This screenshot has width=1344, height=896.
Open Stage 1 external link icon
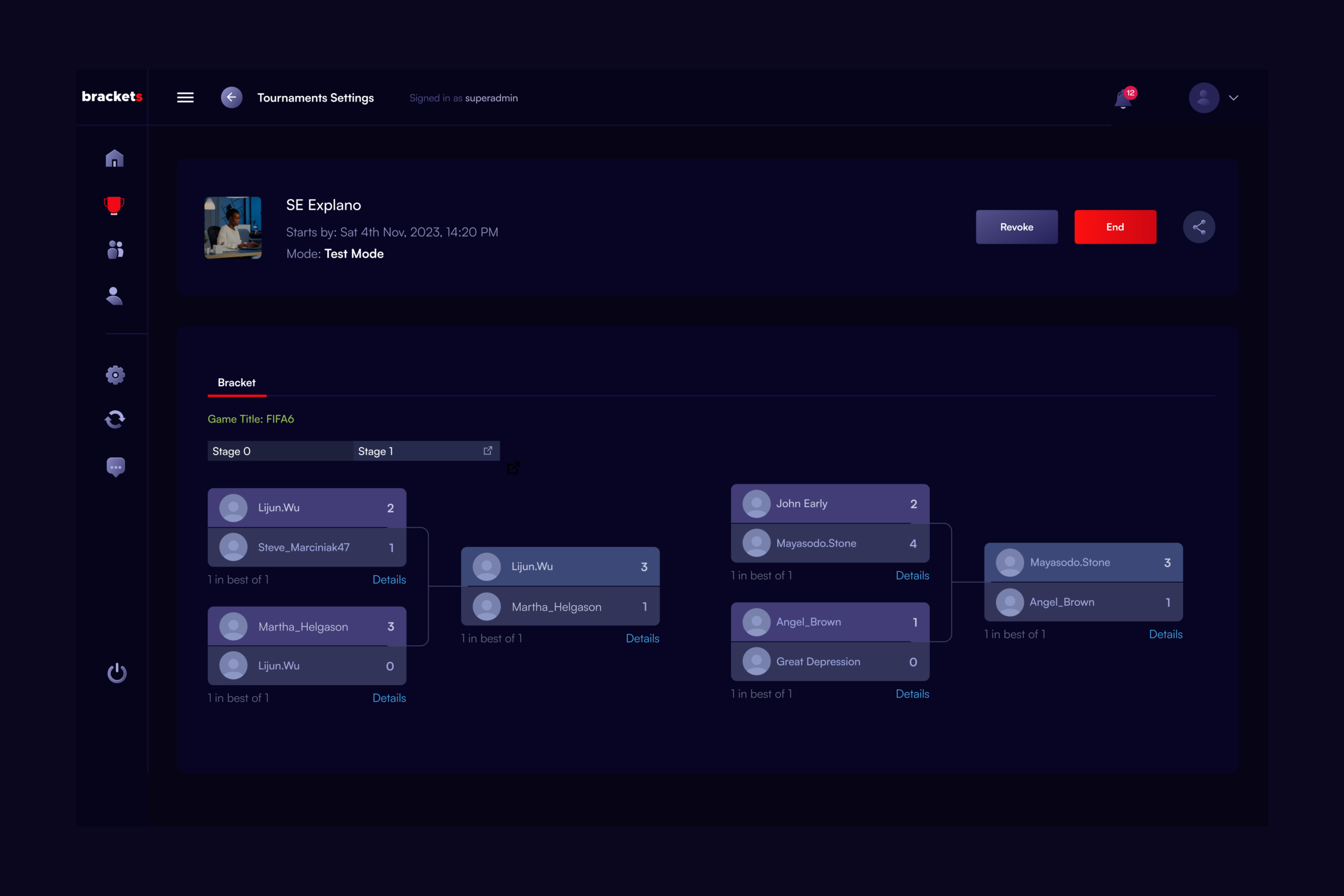point(487,451)
